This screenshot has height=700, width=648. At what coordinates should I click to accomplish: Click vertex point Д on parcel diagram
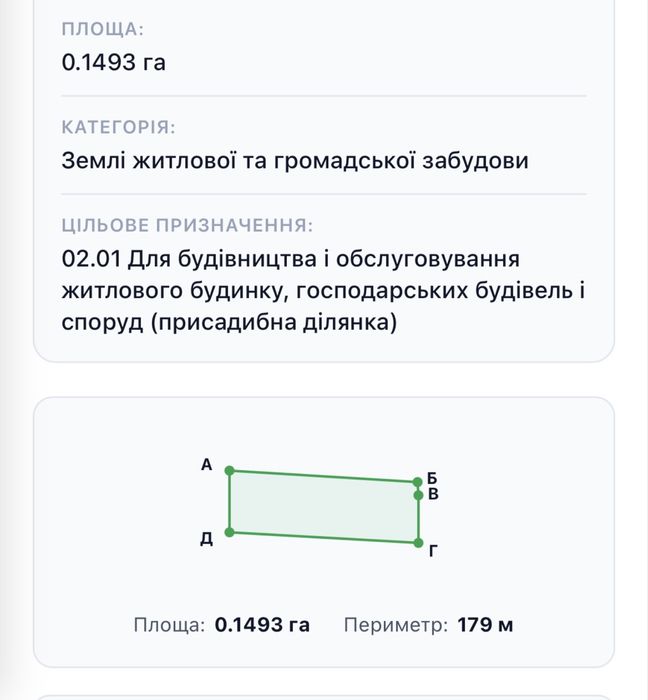click(229, 532)
